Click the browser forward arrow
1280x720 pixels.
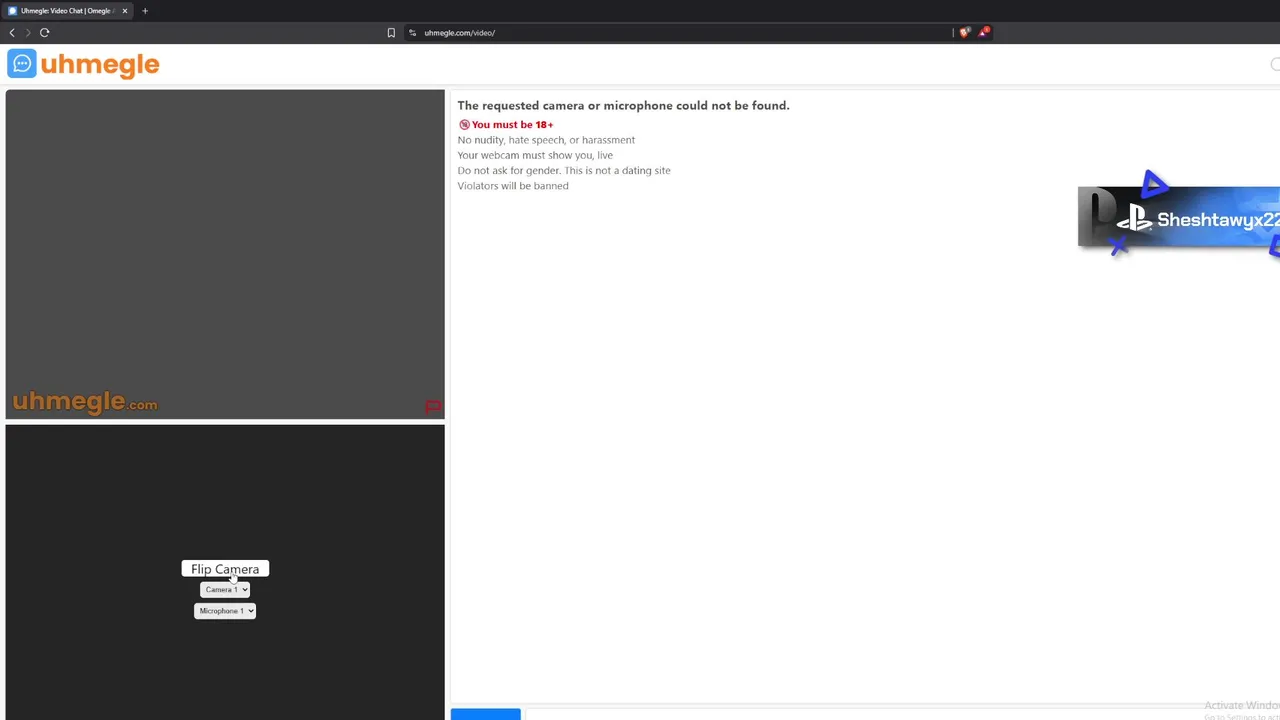click(x=28, y=32)
